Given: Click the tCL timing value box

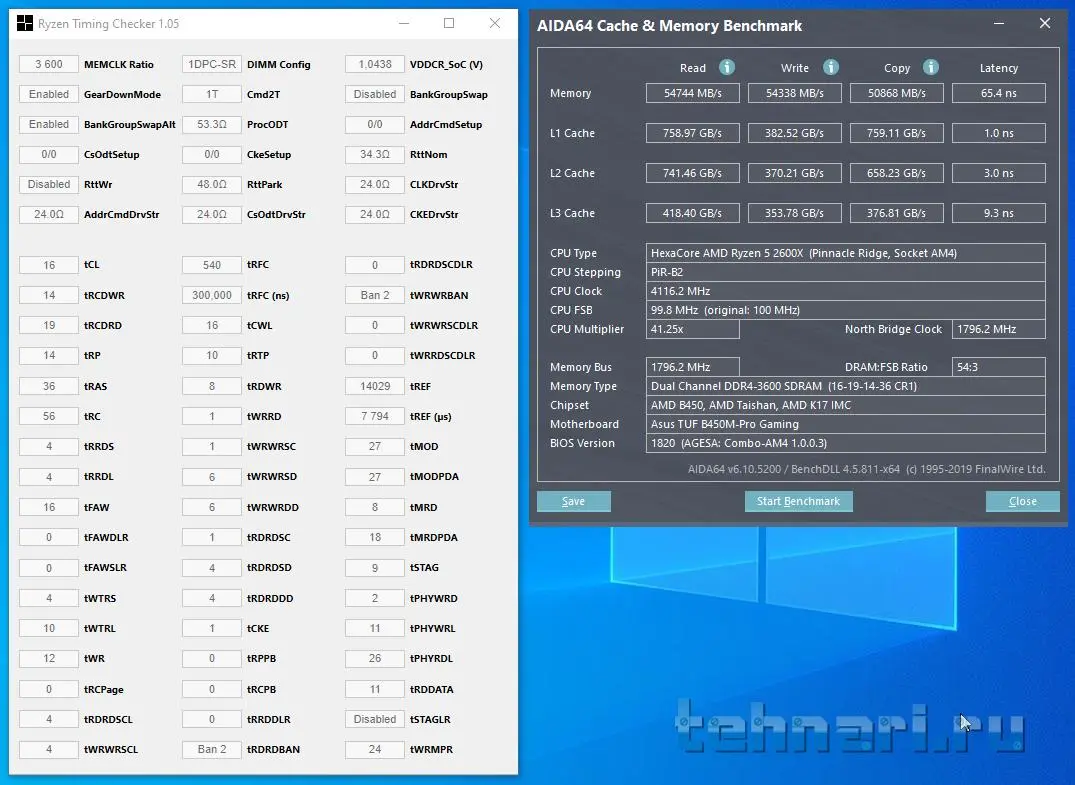Looking at the screenshot, I should point(49,265).
